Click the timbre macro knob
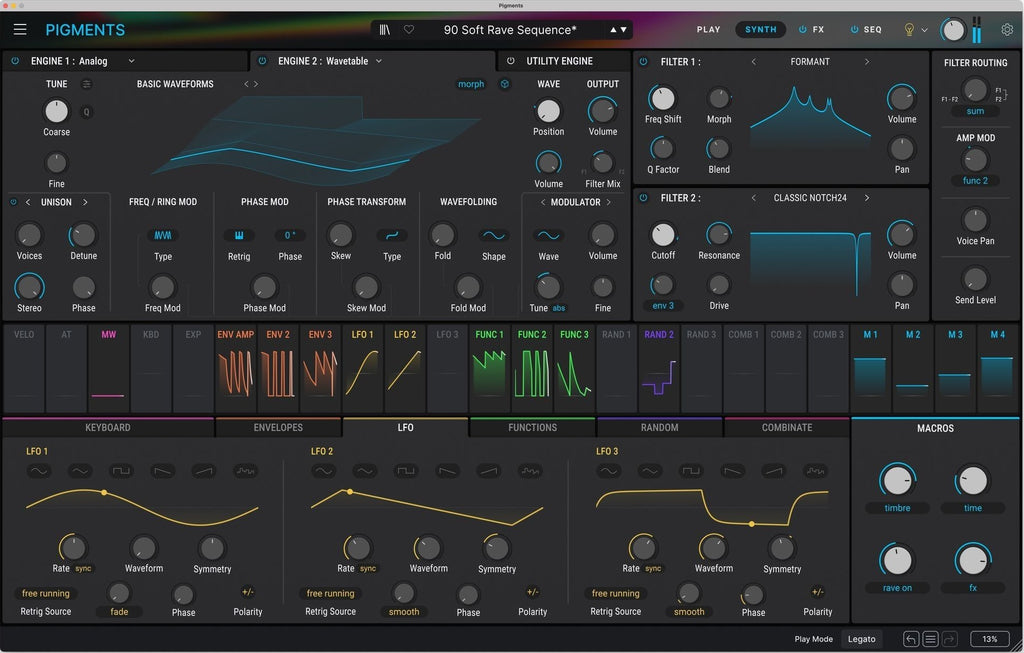 click(x=897, y=481)
